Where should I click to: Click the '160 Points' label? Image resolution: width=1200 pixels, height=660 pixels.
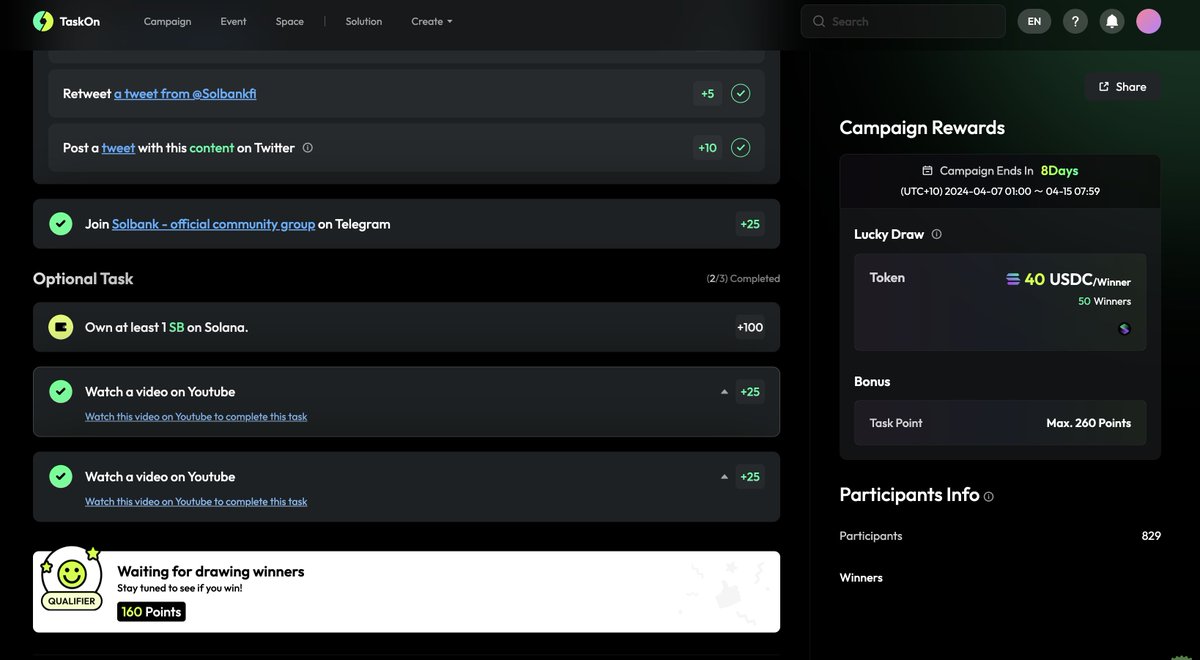151,611
